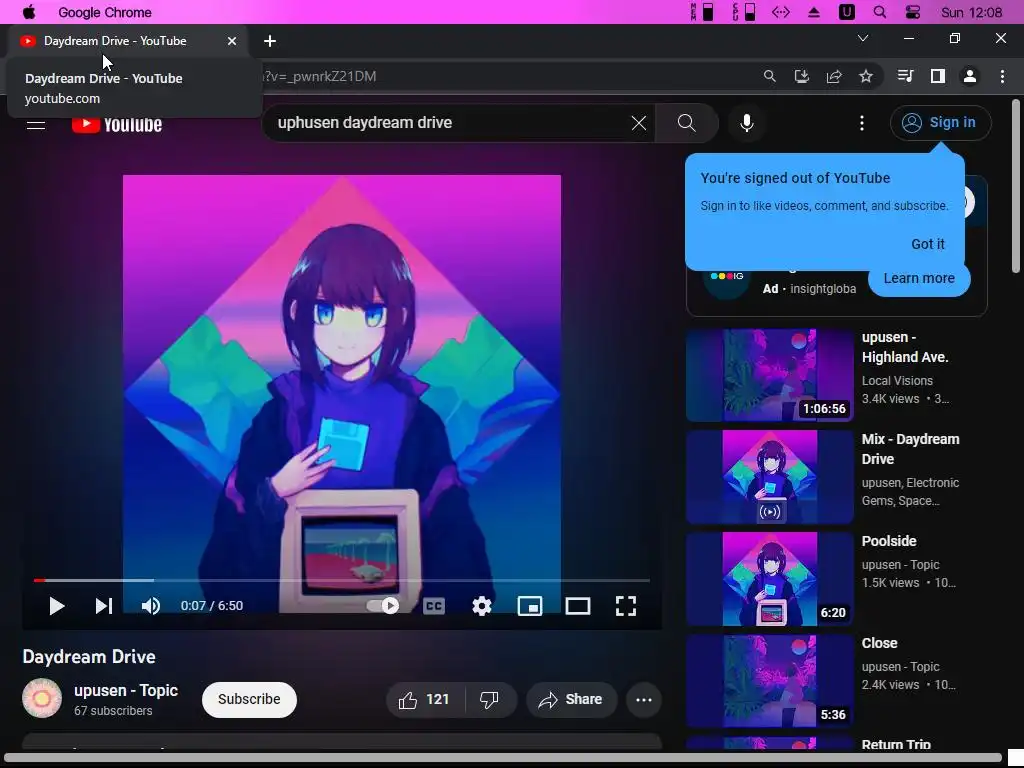1024x768 pixels.
Task: Click 'upusen - Highland Ave.' title
Action: (905, 347)
